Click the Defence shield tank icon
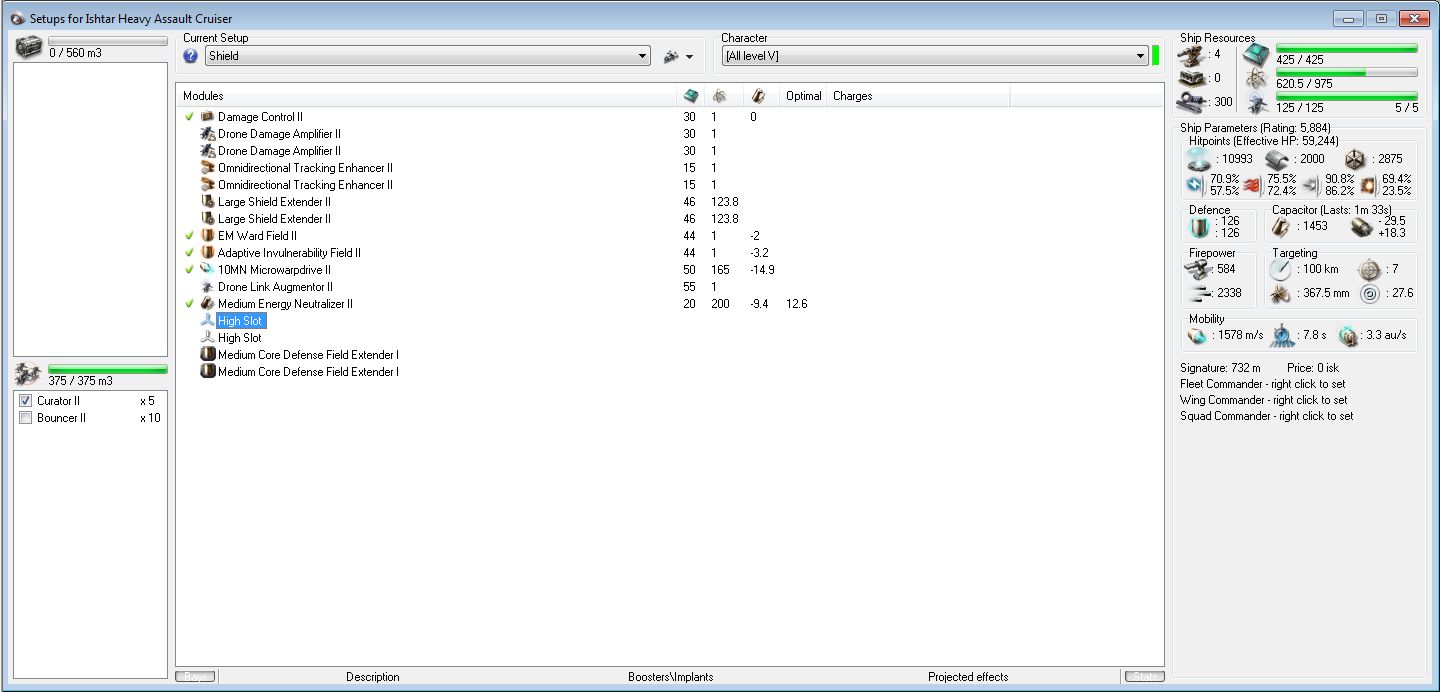Screen dimensions: 1440x692 (1198, 227)
